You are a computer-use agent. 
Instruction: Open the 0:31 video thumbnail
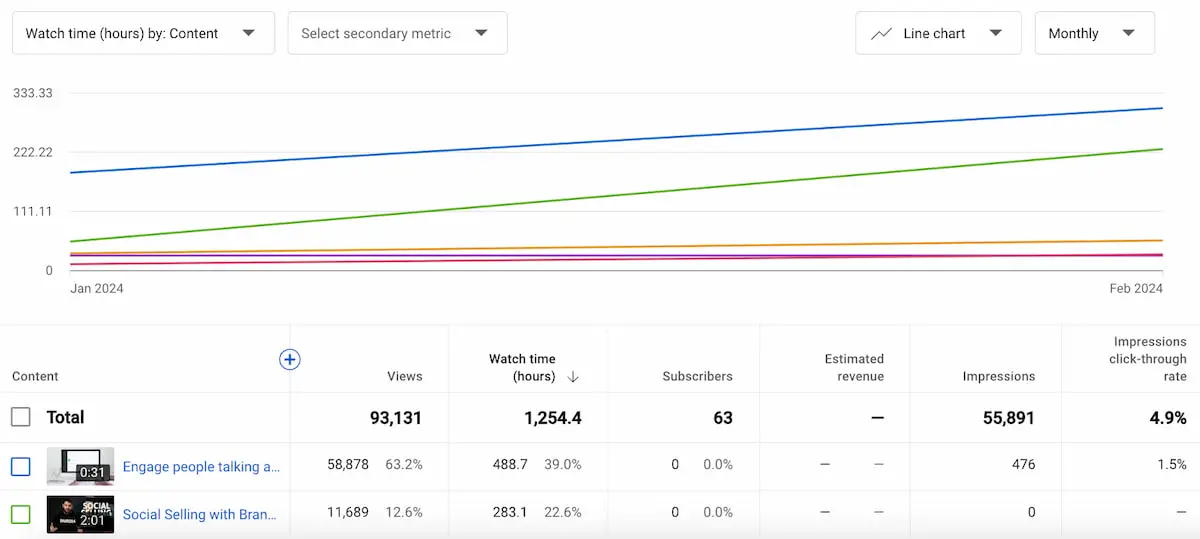pyautogui.click(x=80, y=466)
